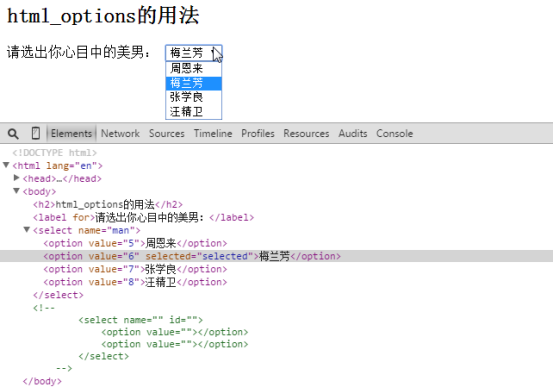Collapse the select name="man" node
Viewport: 554px width, 387px height.
[x=27, y=230]
